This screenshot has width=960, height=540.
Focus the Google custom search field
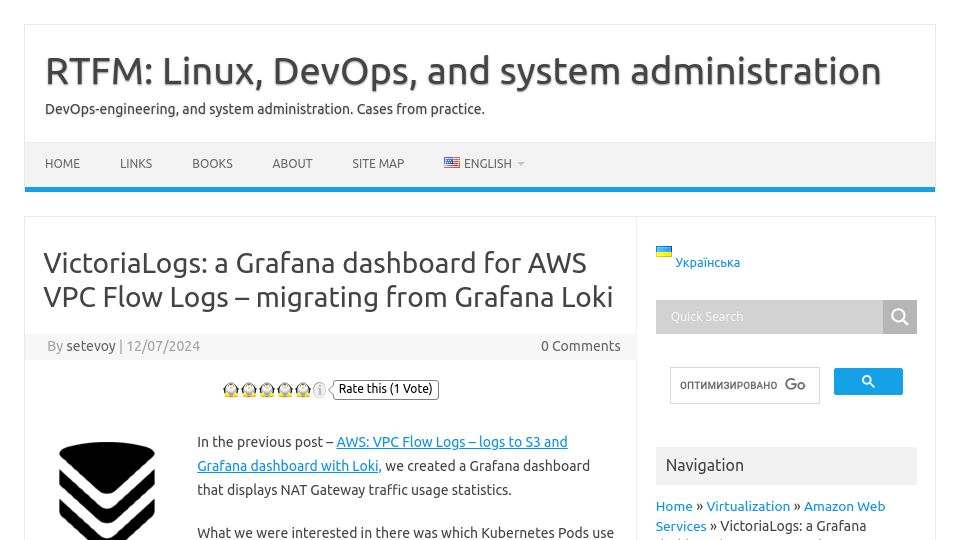(x=744, y=385)
